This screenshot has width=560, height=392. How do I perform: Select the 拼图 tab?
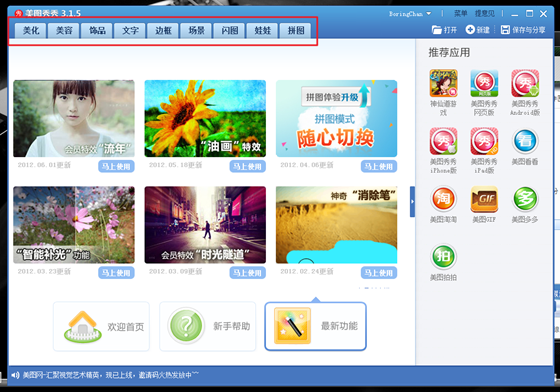click(x=296, y=30)
